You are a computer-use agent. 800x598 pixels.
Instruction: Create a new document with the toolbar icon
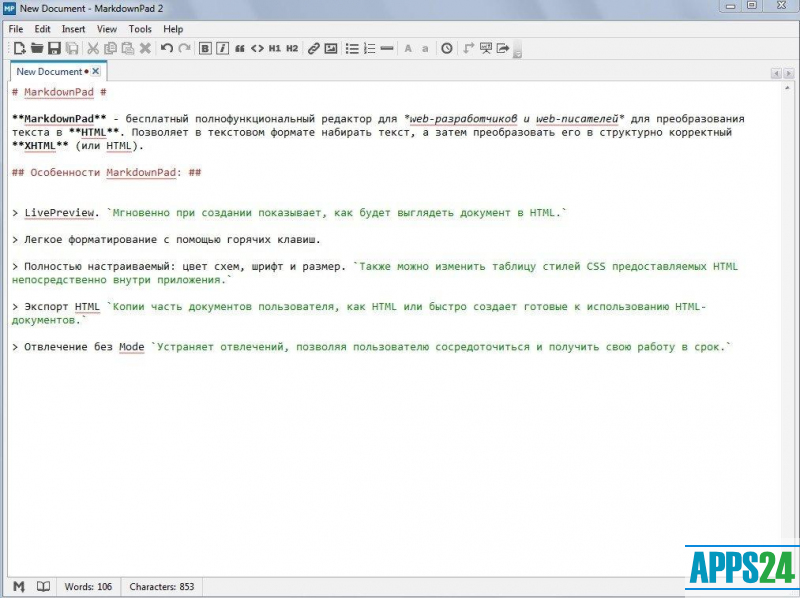[19, 48]
